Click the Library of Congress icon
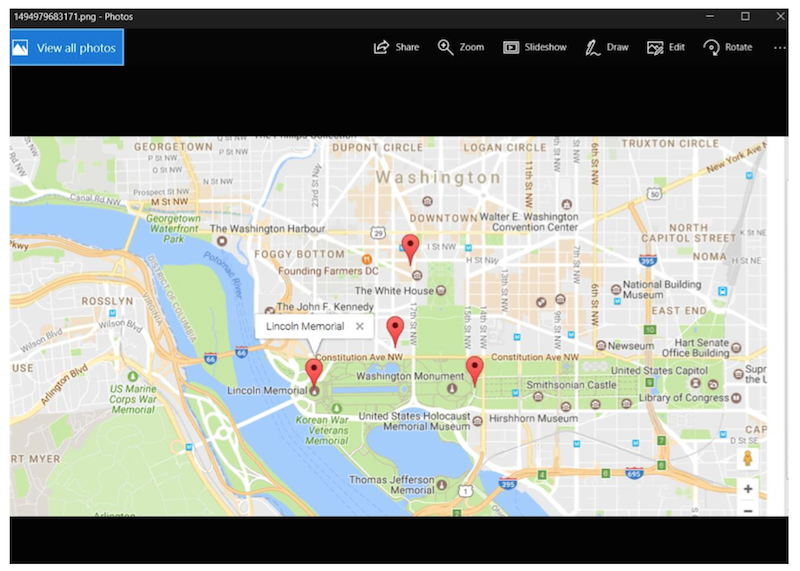 pyautogui.click(x=736, y=398)
